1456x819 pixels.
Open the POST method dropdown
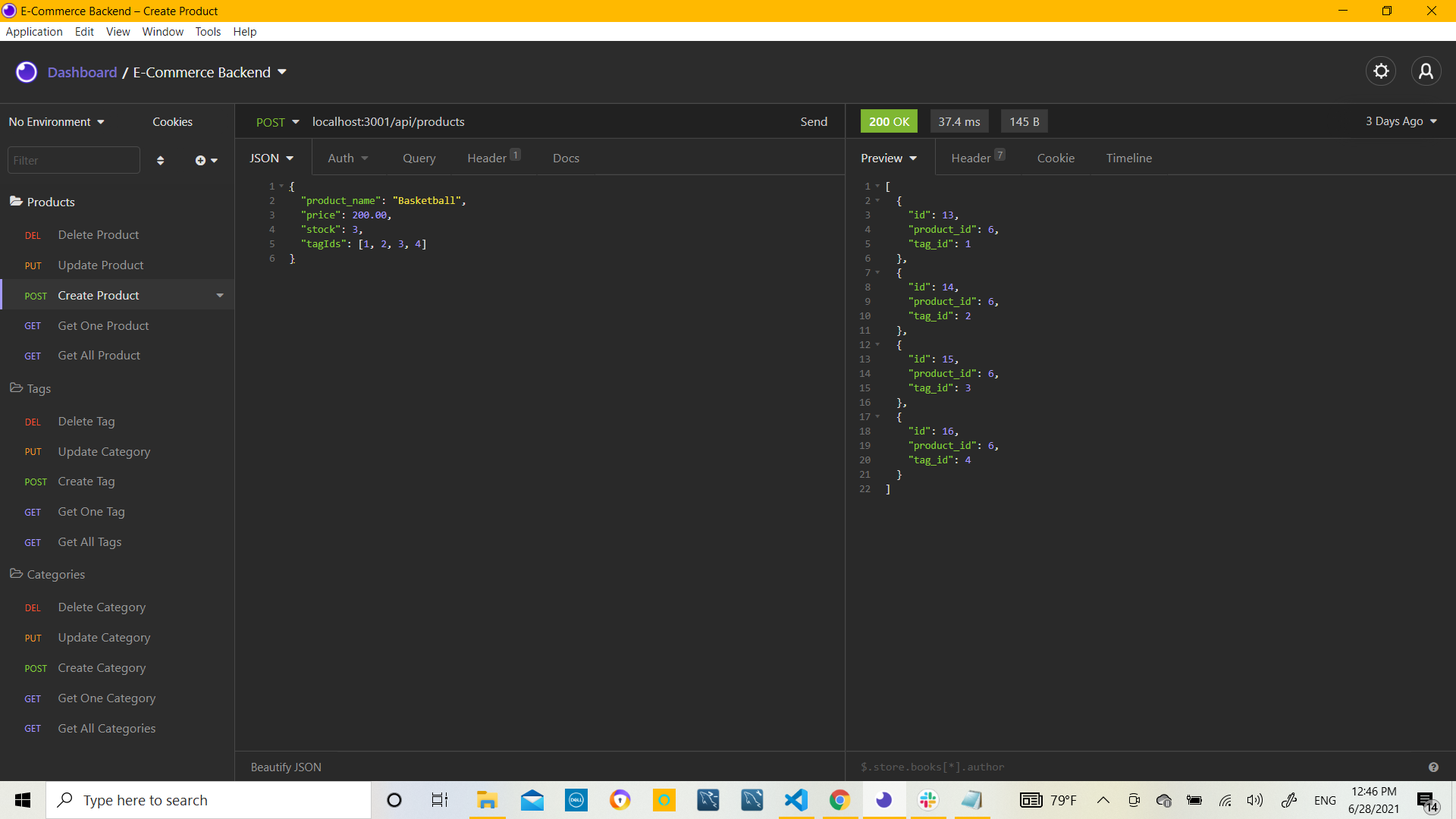pyautogui.click(x=278, y=121)
